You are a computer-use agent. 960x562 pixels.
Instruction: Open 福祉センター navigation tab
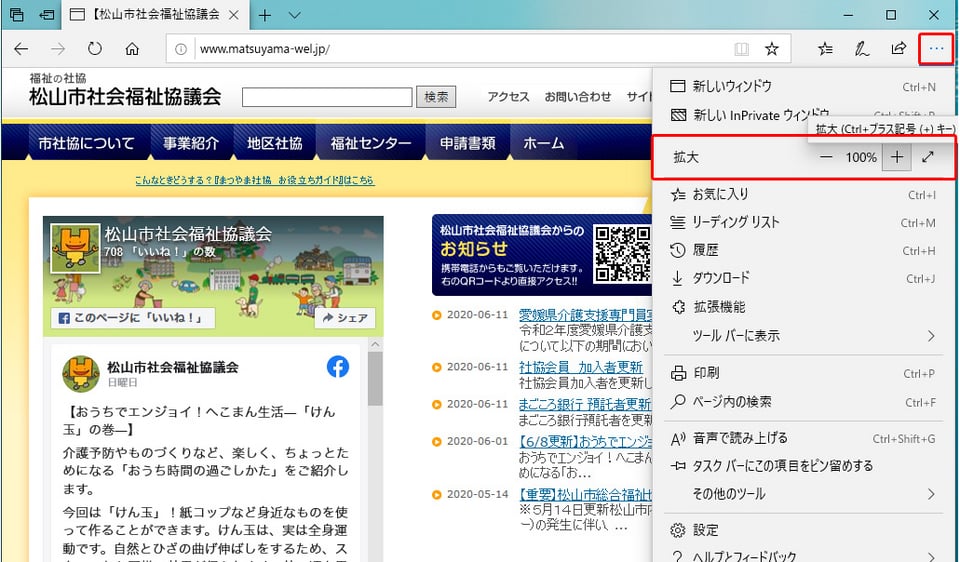click(x=370, y=143)
